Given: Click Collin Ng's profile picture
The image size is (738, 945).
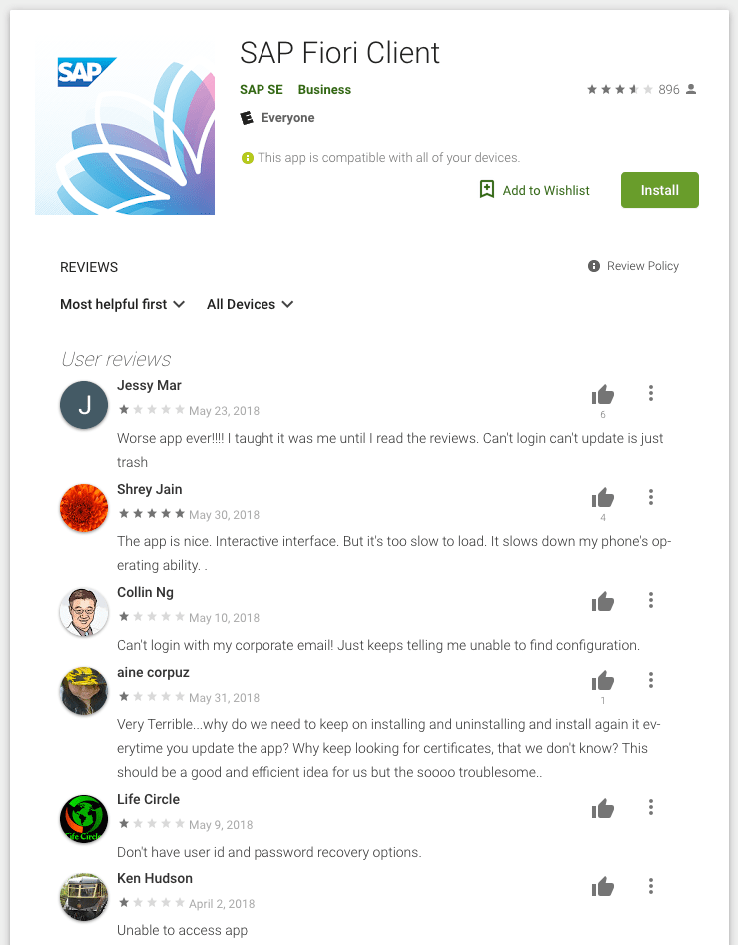Looking at the screenshot, I should [84, 611].
